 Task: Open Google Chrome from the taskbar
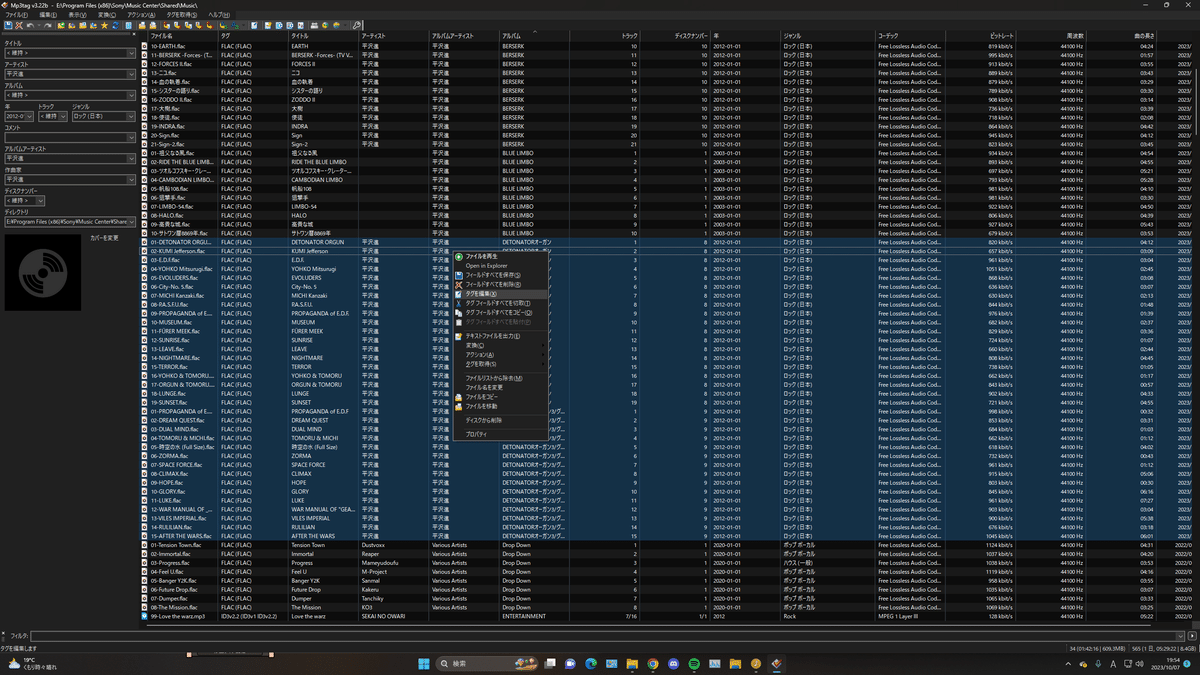(x=652, y=664)
